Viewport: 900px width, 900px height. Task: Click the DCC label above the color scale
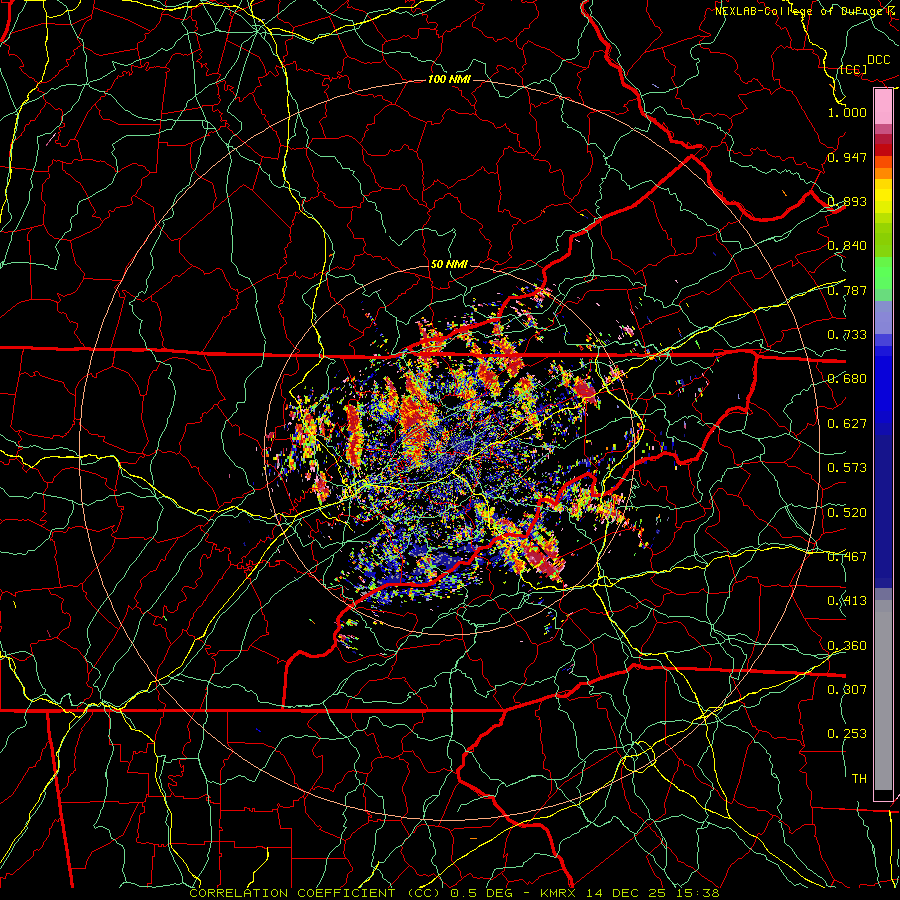(879, 60)
